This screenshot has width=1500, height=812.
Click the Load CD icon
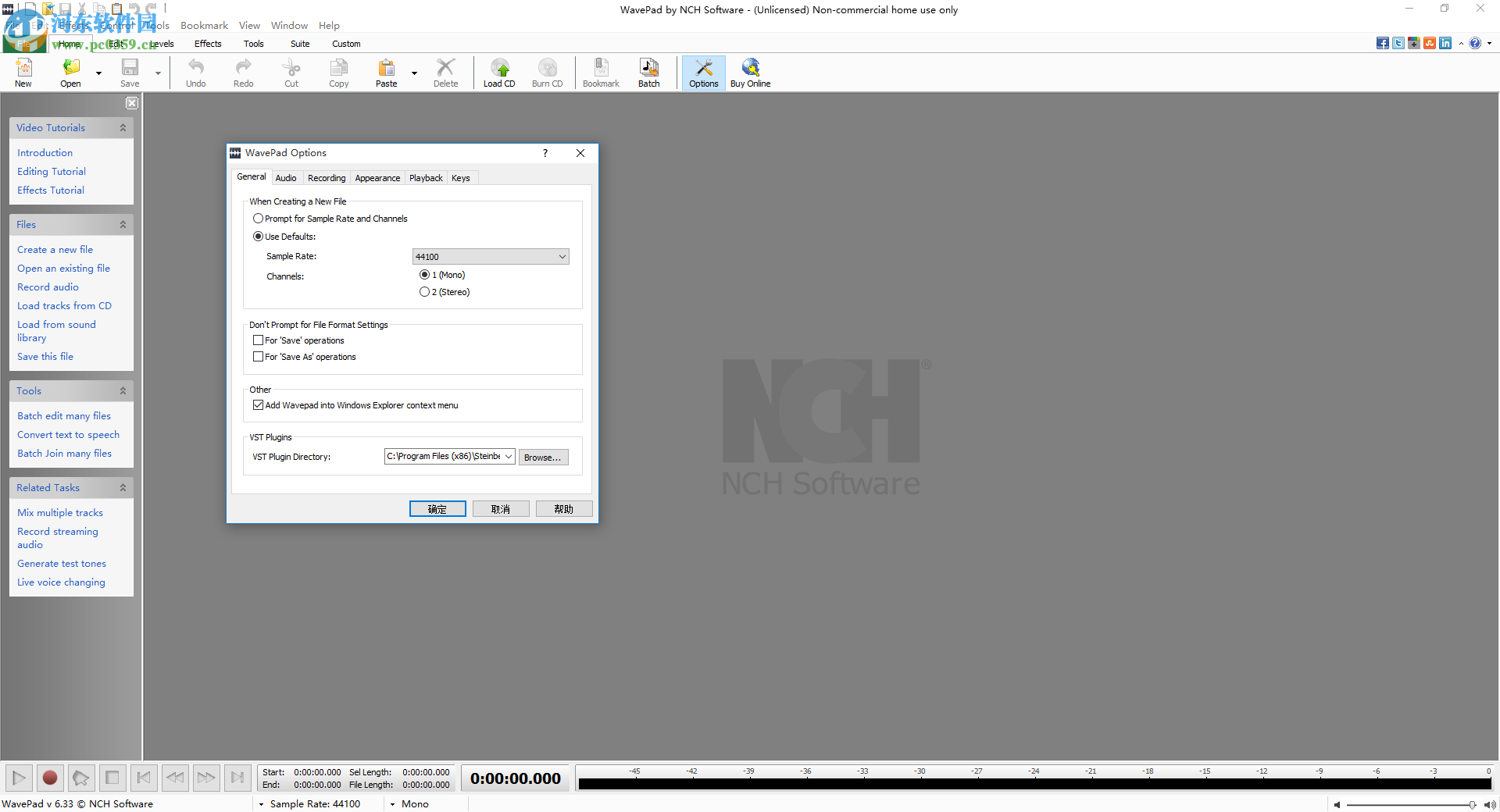click(x=499, y=73)
